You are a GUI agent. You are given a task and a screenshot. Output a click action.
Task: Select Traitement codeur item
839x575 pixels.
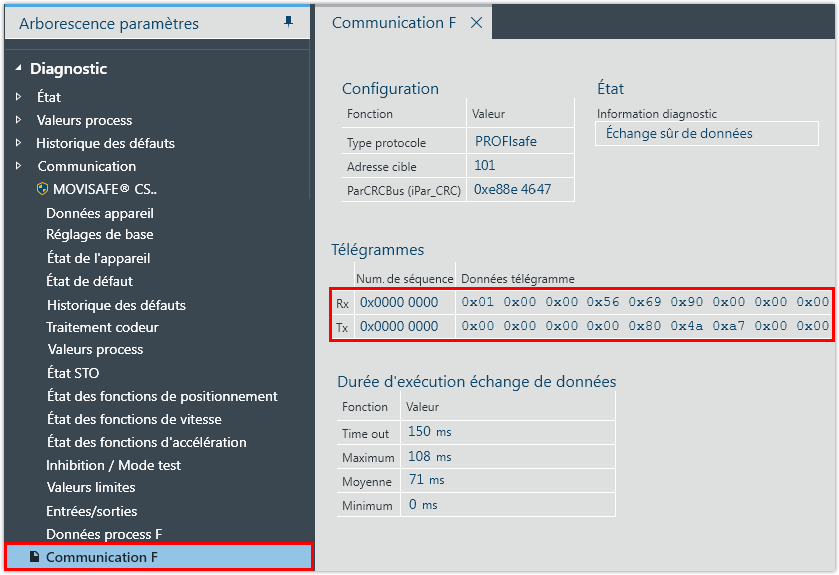(102, 327)
